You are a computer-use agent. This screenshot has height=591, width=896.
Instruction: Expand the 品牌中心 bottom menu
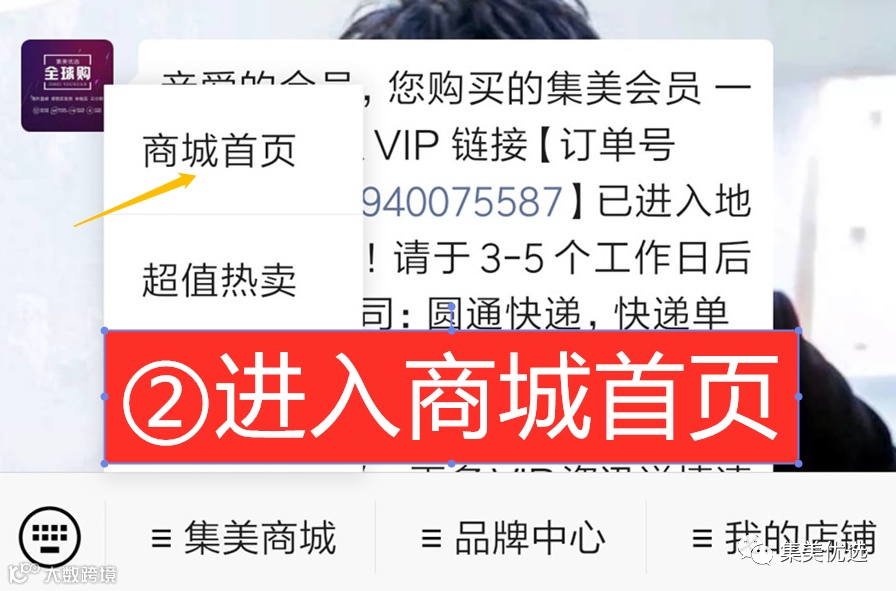511,538
